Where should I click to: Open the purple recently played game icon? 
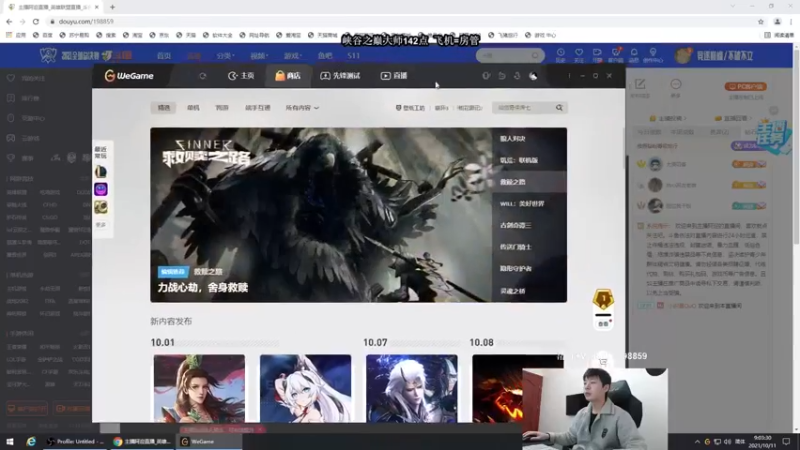tap(101, 190)
